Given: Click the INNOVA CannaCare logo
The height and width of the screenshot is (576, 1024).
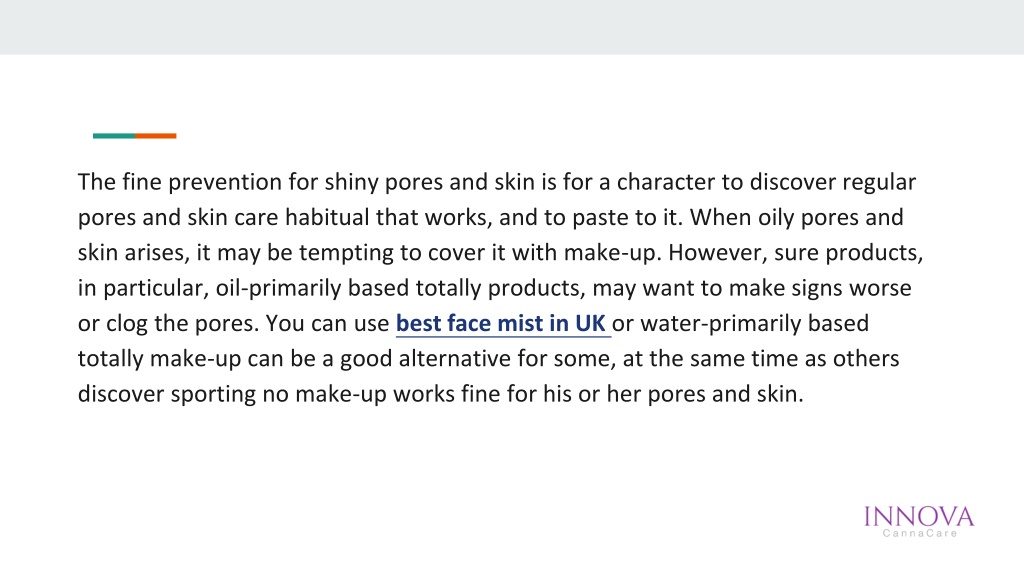Looking at the screenshot, I should pyautogui.click(x=919, y=522).
